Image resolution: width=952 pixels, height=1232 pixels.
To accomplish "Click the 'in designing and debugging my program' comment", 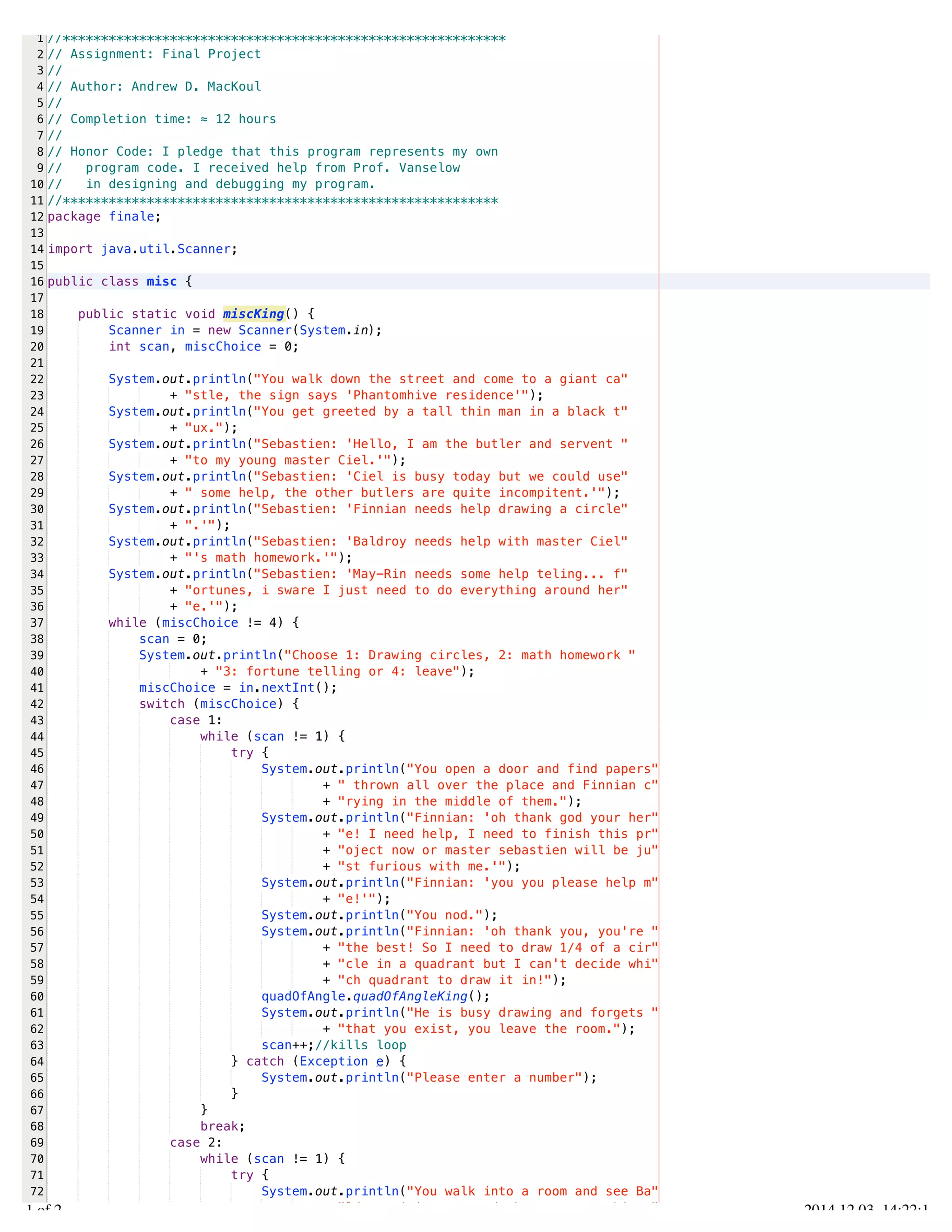I will click(x=230, y=185).
